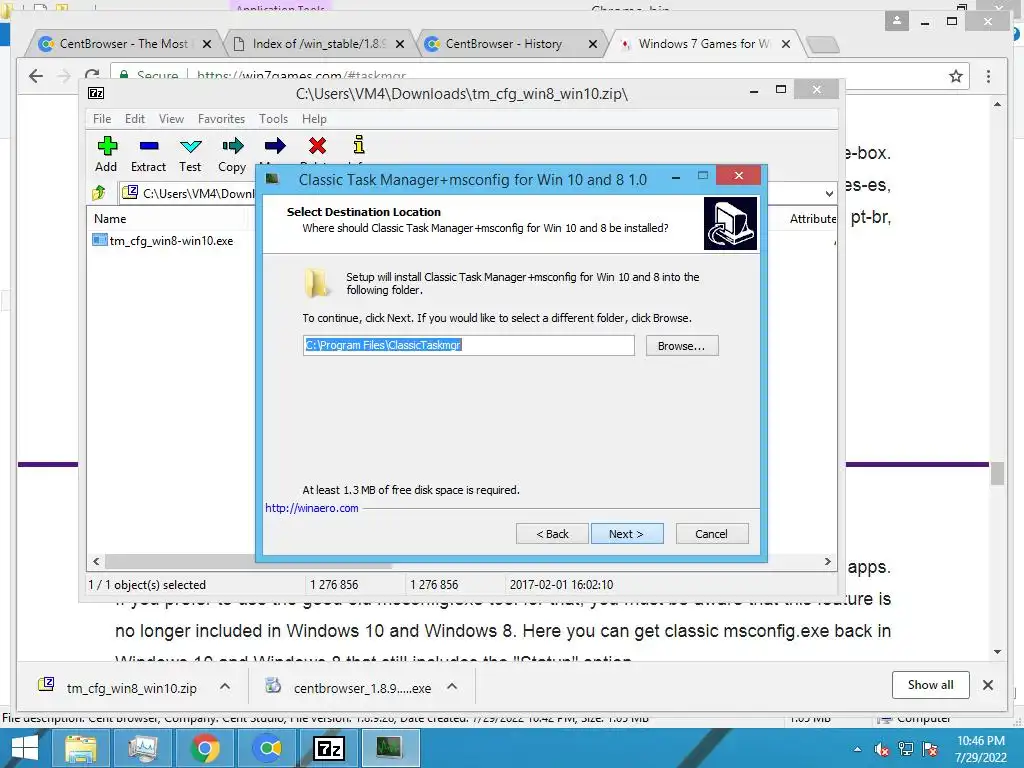Open the browser three-dot menu
Viewport: 1024px width, 768px height.
coord(988,76)
